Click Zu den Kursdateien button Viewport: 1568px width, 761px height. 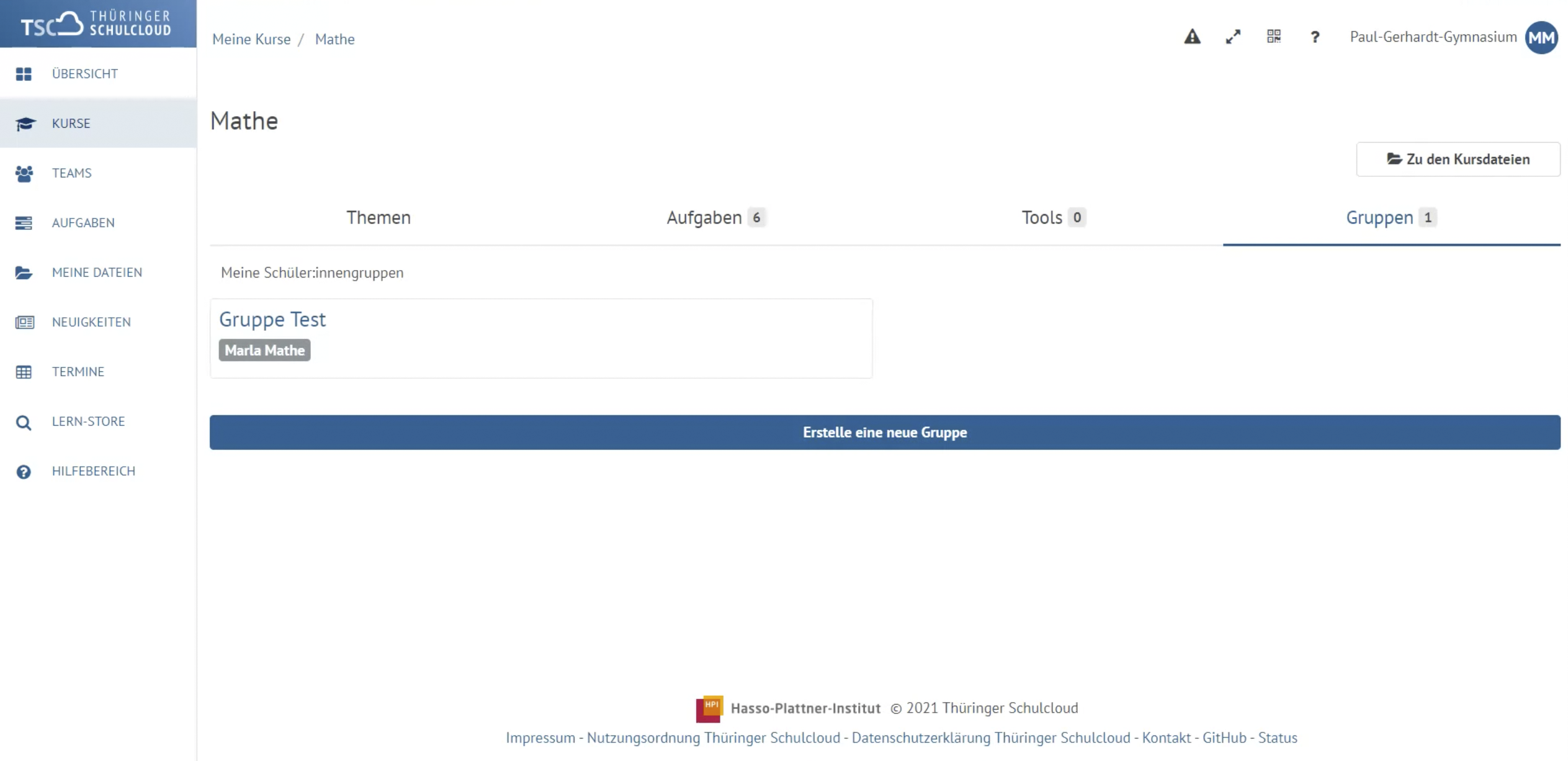(1457, 160)
